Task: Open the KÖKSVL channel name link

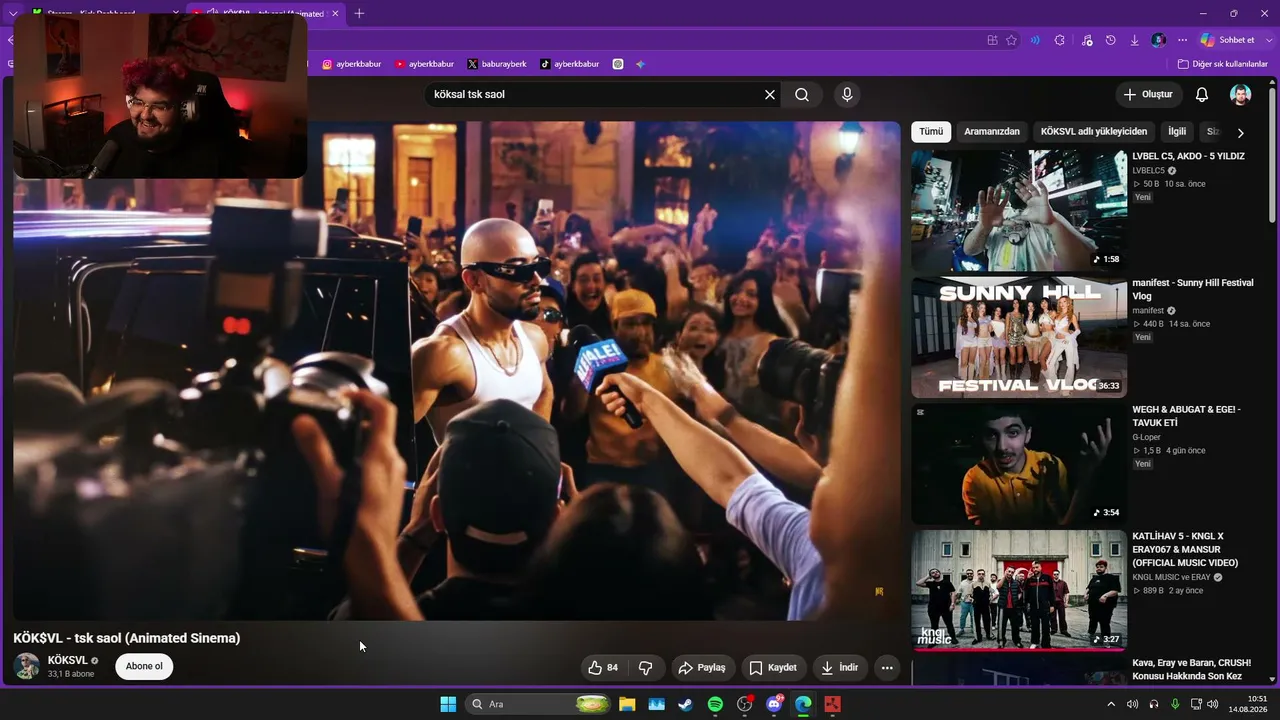Action: coord(68,661)
